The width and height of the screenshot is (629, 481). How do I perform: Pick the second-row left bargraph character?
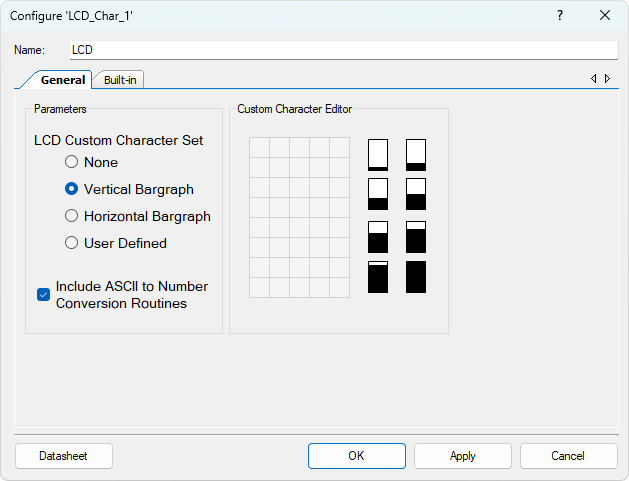pos(378,194)
